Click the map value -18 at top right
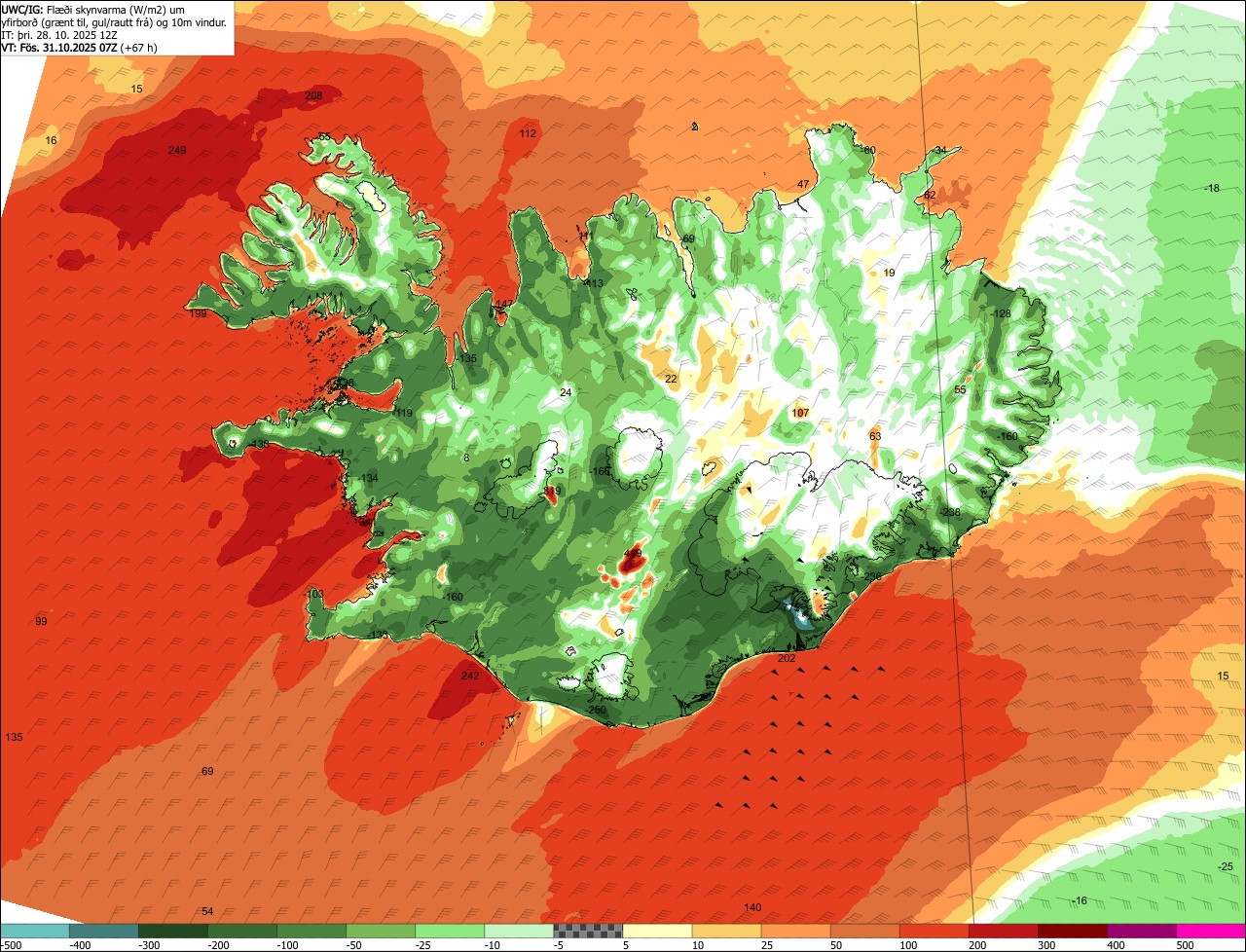 1212,188
